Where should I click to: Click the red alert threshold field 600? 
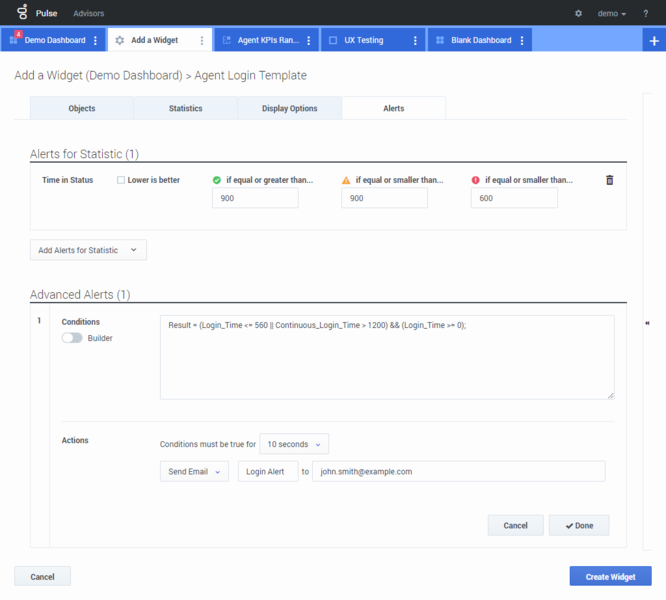tap(514, 198)
